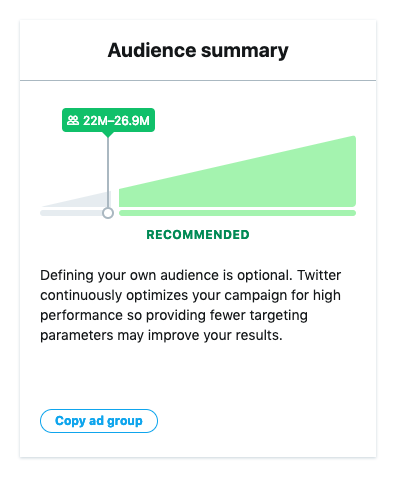Click the gray portion of the slider track
Screen dimensions: 401x484
point(71,213)
